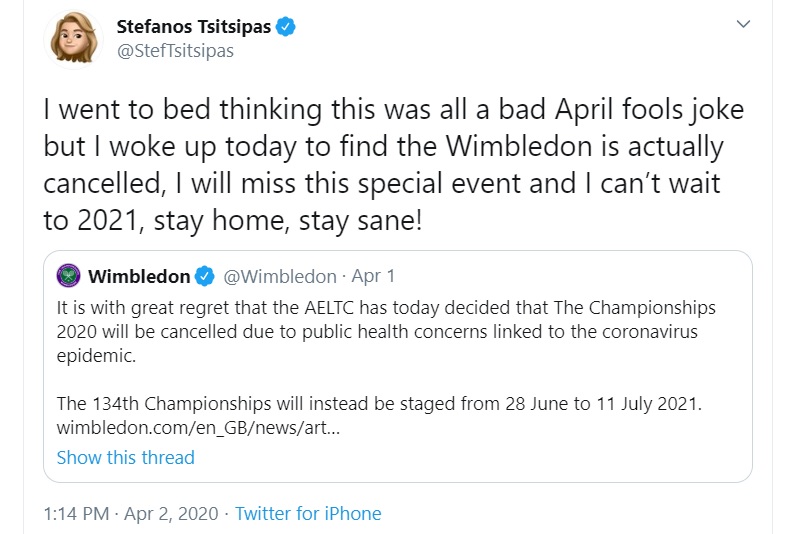Click the verified badge beside Wimbledon
The image size is (800, 534).
pos(206,276)
